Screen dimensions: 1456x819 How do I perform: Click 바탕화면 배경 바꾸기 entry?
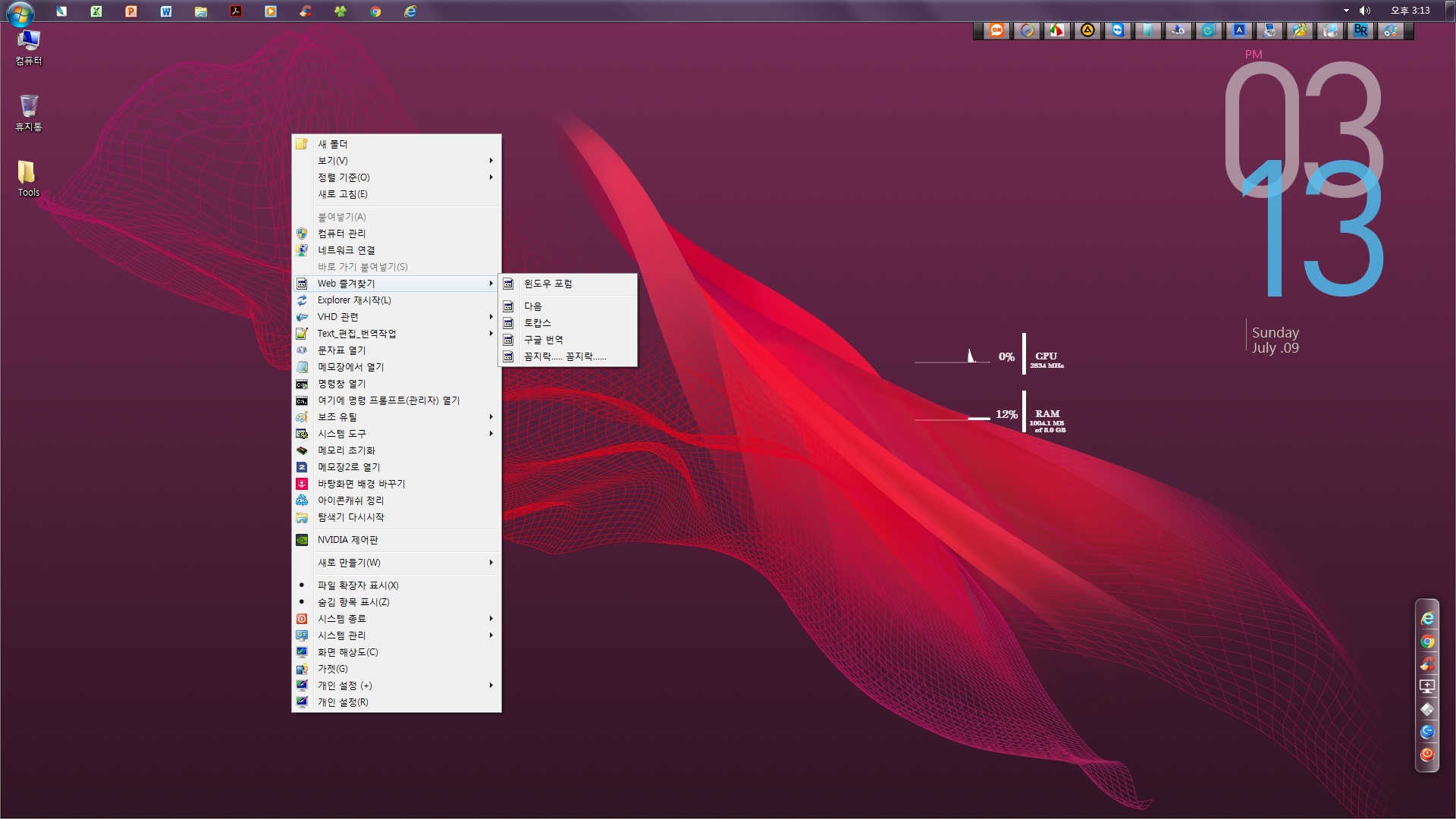point(397,484)
